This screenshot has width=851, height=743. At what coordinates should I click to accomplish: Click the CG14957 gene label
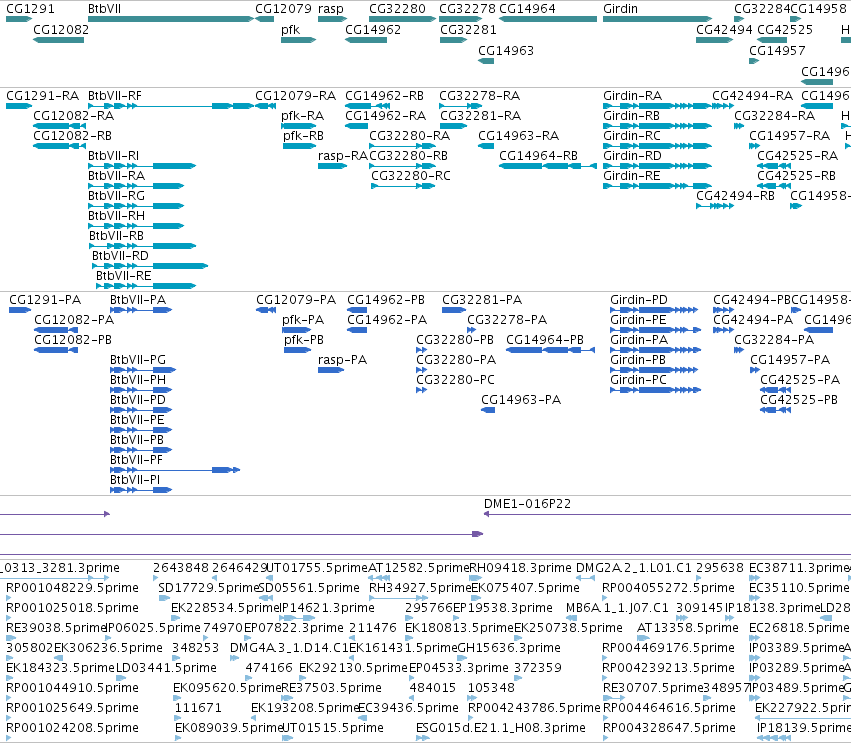(x=777, y=50)
